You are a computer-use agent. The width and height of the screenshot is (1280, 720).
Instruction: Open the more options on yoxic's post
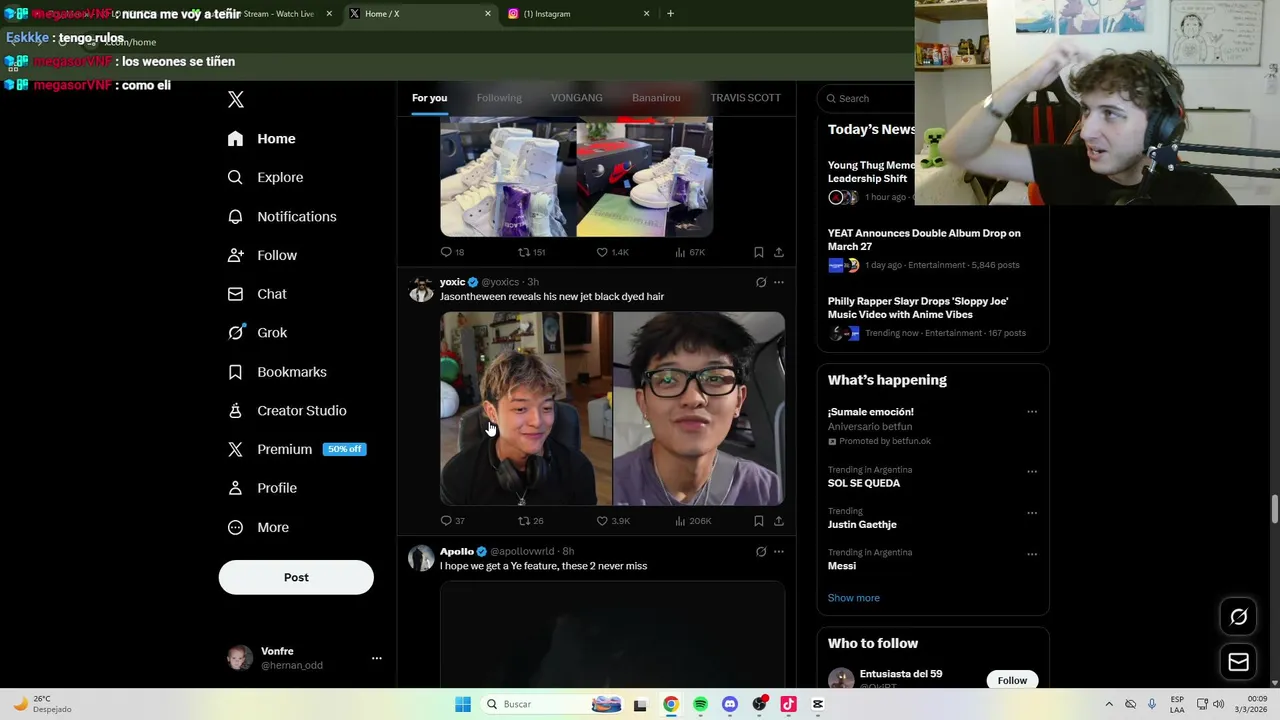(x=779, y=282)
